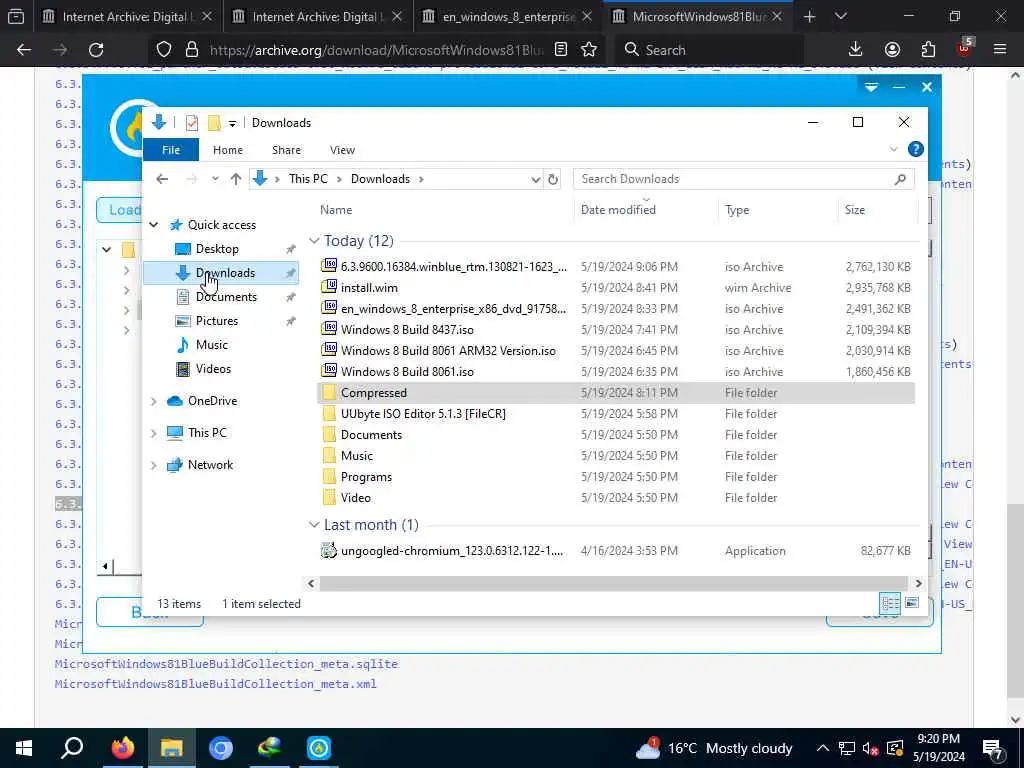
Task: Collapse the Quick access tree node
Action: click(x=153, y=225)
